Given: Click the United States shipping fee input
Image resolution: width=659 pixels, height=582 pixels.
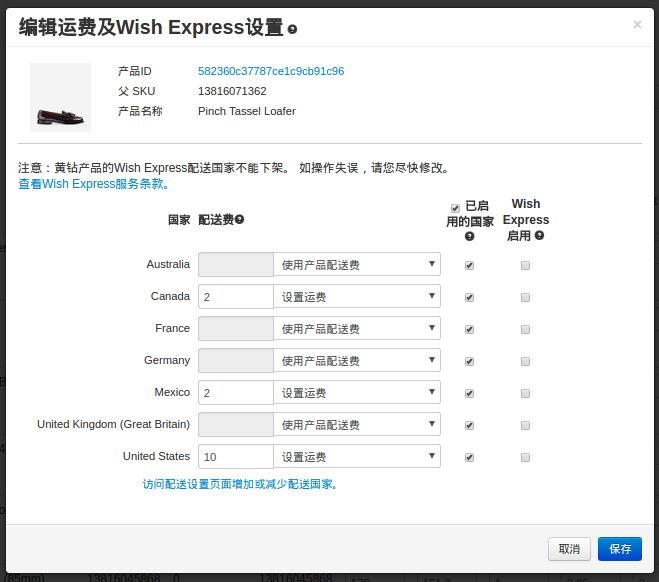Looking at the screenshot, I should tap(236, 457).
